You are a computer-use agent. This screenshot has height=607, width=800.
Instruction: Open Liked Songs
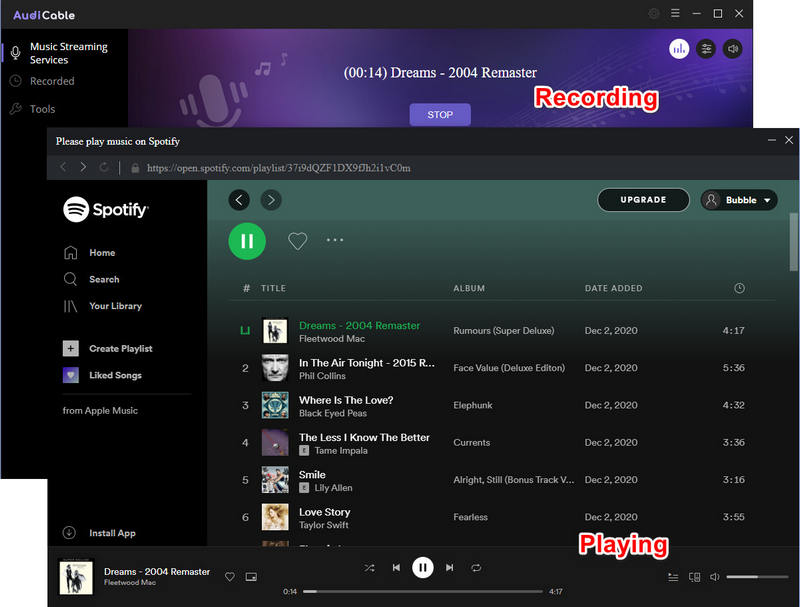(102, 375)
